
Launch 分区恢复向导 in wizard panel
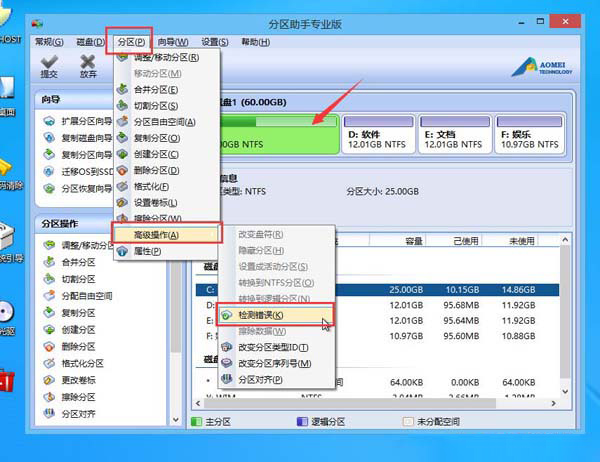[77, 188]
